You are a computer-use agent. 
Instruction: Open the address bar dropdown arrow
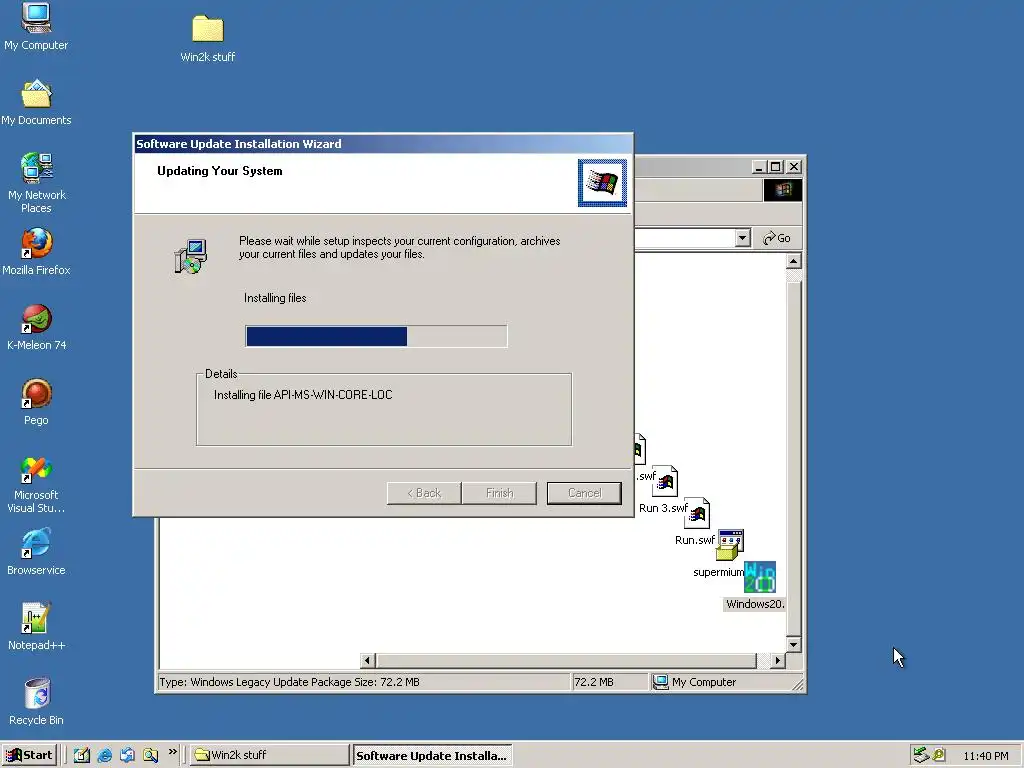click(x=742, y=238)
